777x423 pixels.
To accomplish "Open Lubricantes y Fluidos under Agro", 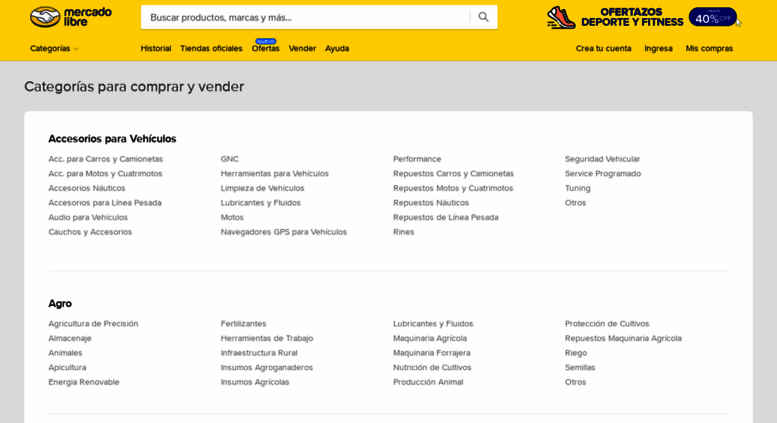I will (433, 324).
